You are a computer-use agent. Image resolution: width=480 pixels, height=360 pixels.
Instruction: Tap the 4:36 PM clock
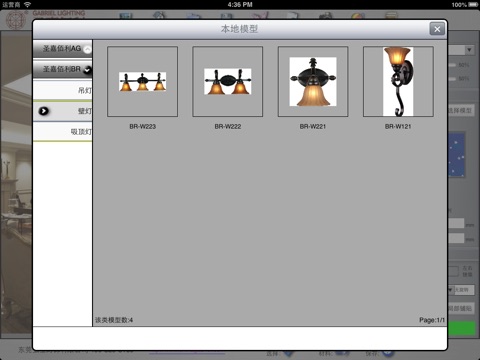tap(240, 4)
